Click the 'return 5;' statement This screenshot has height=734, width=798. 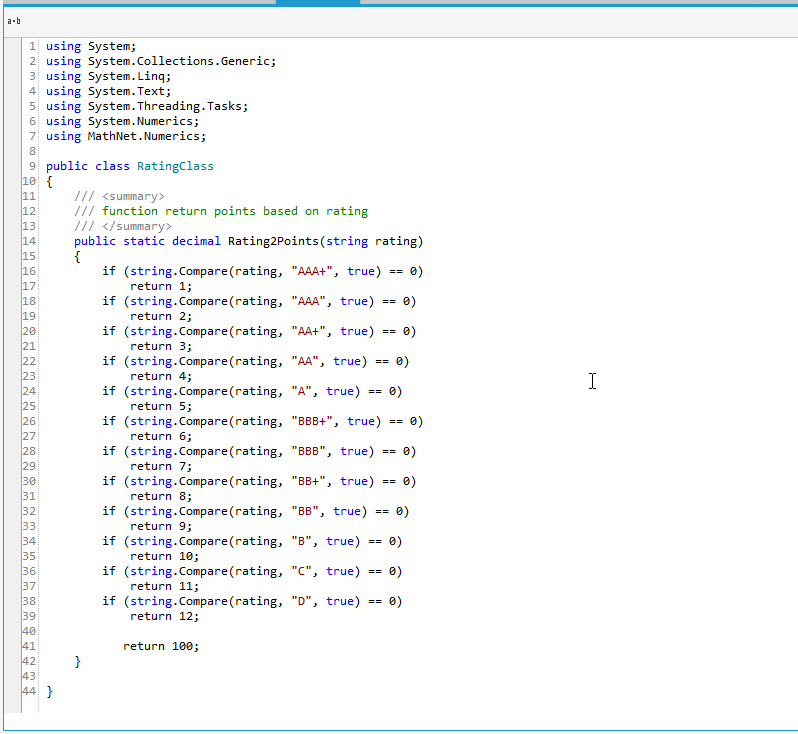161,407
